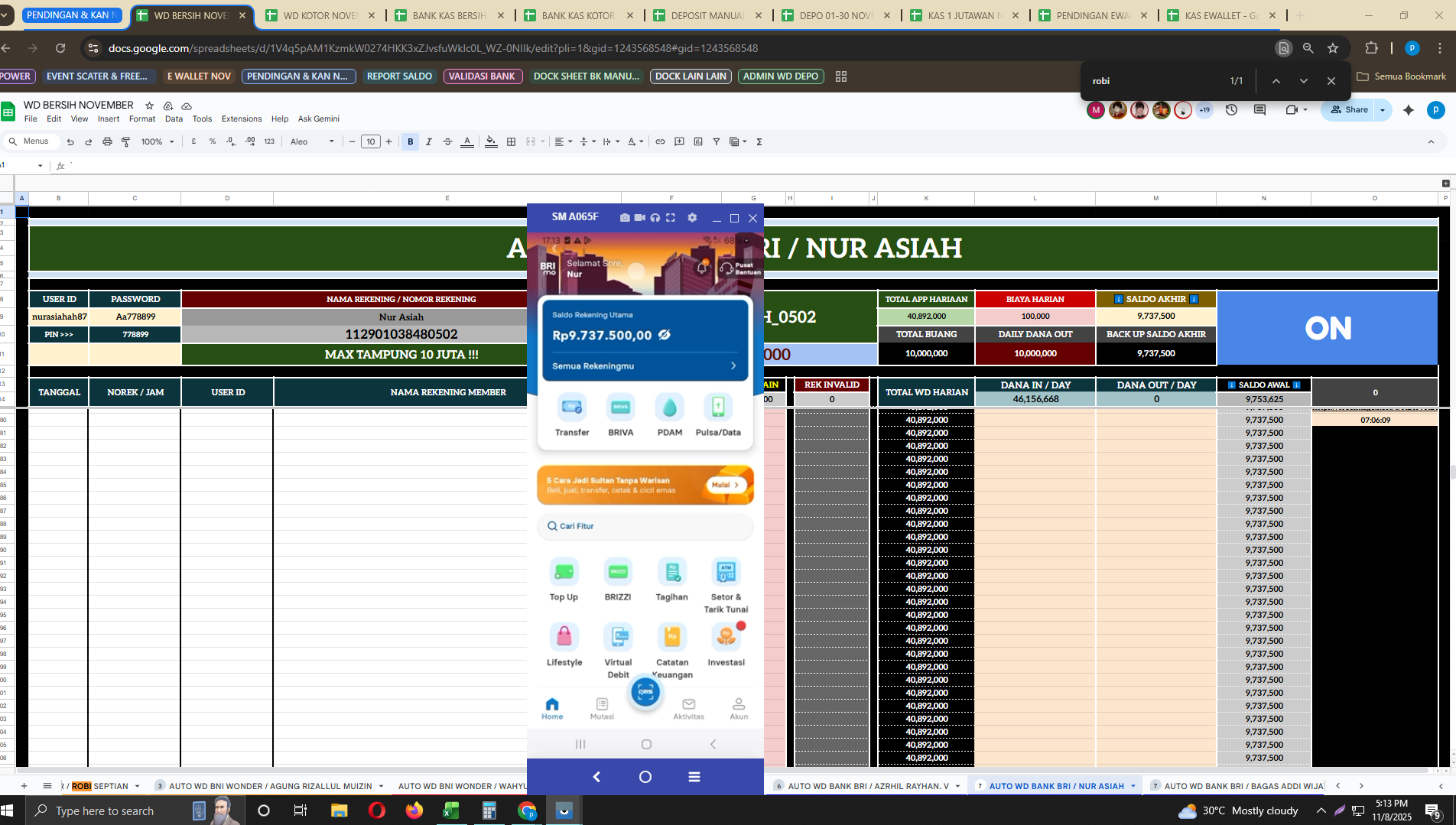Format as currency with the £ icon
This screenshot has height=825, width=1456.
coord(193,141)
